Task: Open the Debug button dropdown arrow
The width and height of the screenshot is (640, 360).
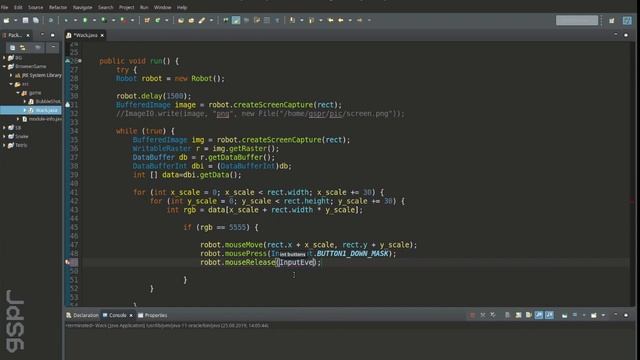Action: pos(75,20)
